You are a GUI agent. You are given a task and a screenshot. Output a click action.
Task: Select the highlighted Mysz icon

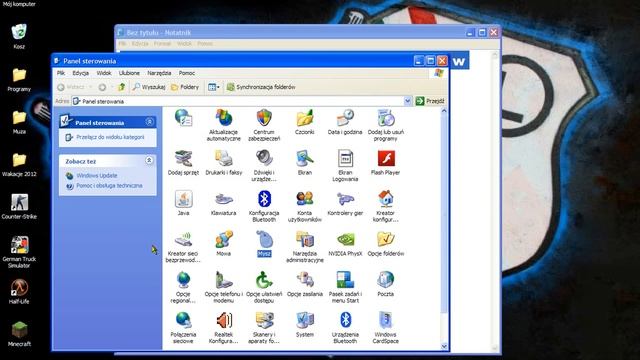[264, 243]
